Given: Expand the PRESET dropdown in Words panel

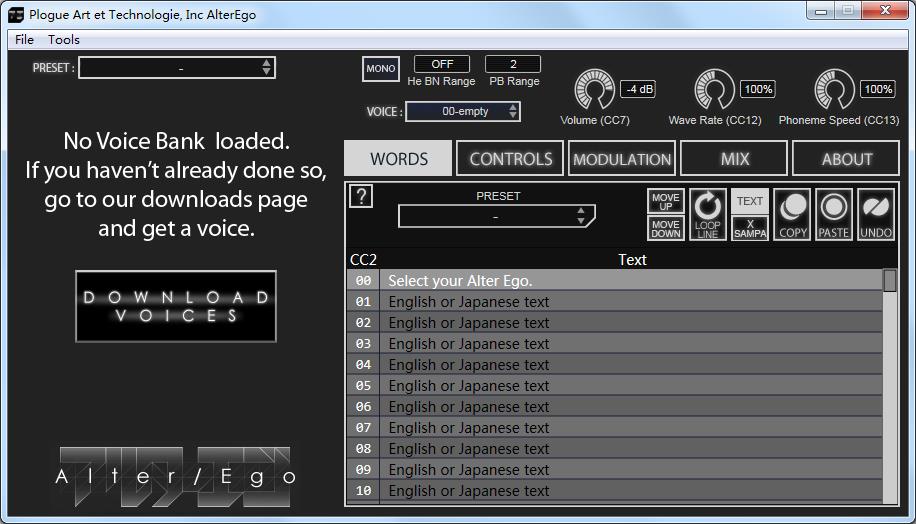Looking at the screenshot, I should (x=496, y=217).
